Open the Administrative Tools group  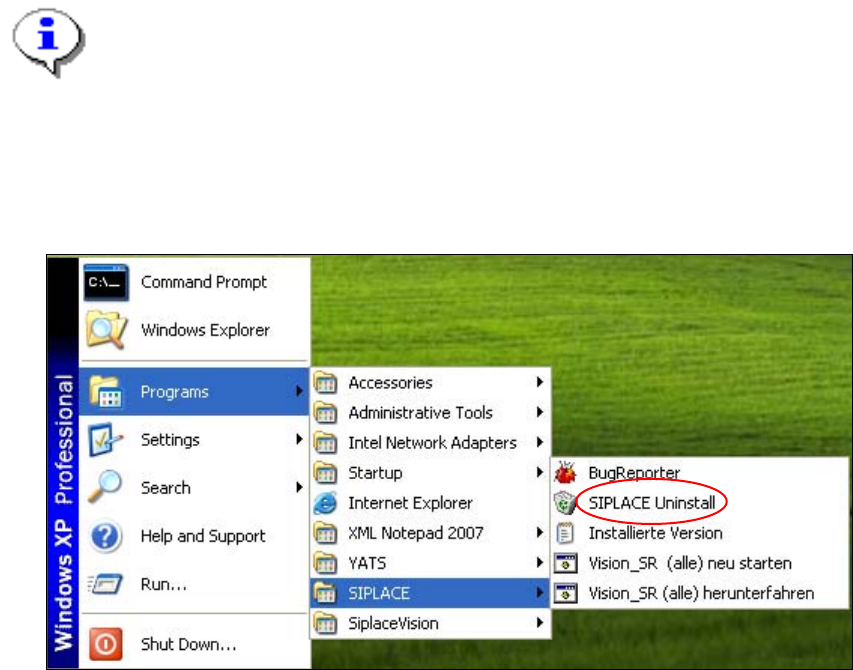(430, 412)
